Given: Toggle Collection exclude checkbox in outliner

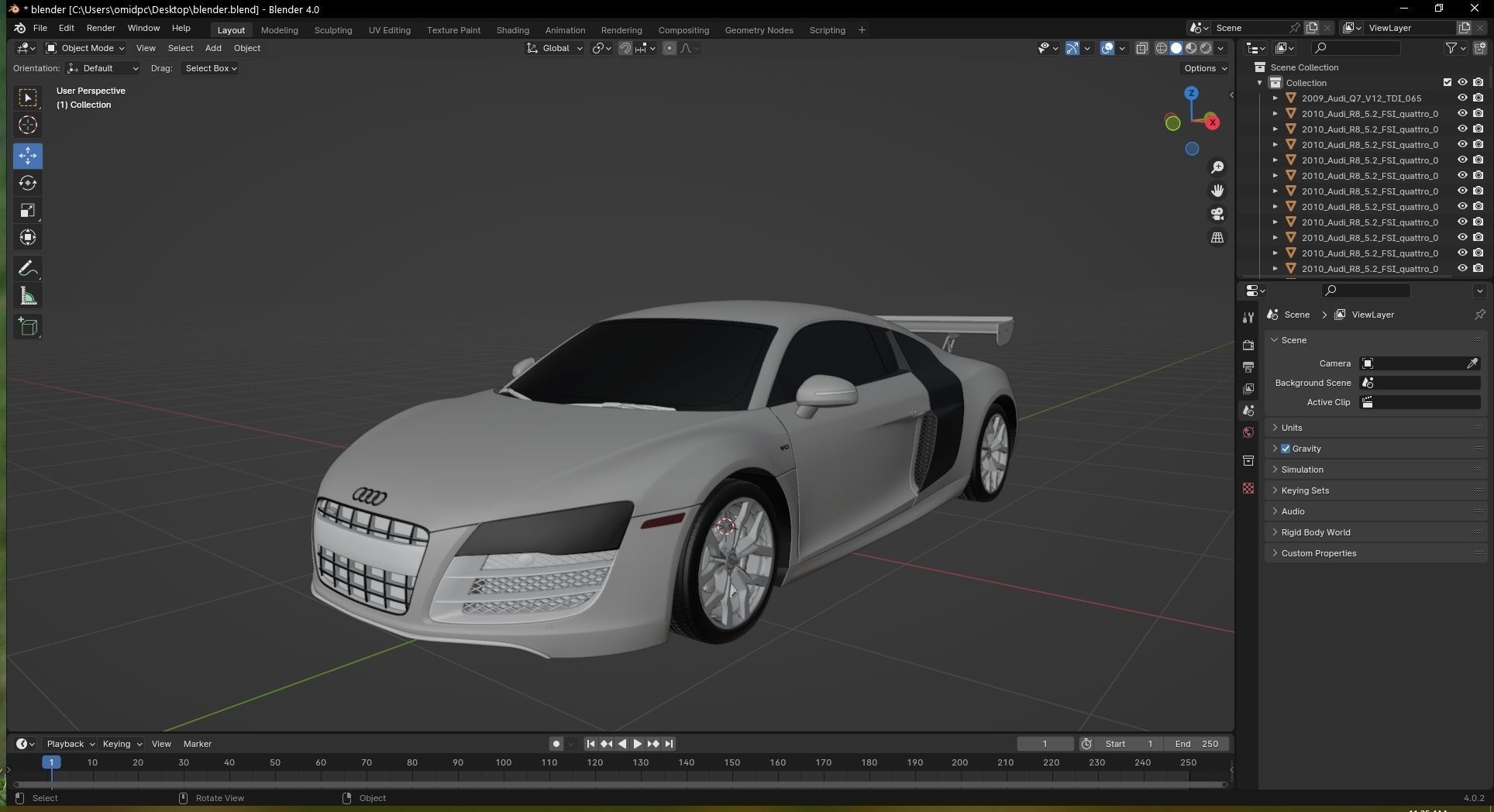Looking at the screenshot, I should click(1447, 83).
